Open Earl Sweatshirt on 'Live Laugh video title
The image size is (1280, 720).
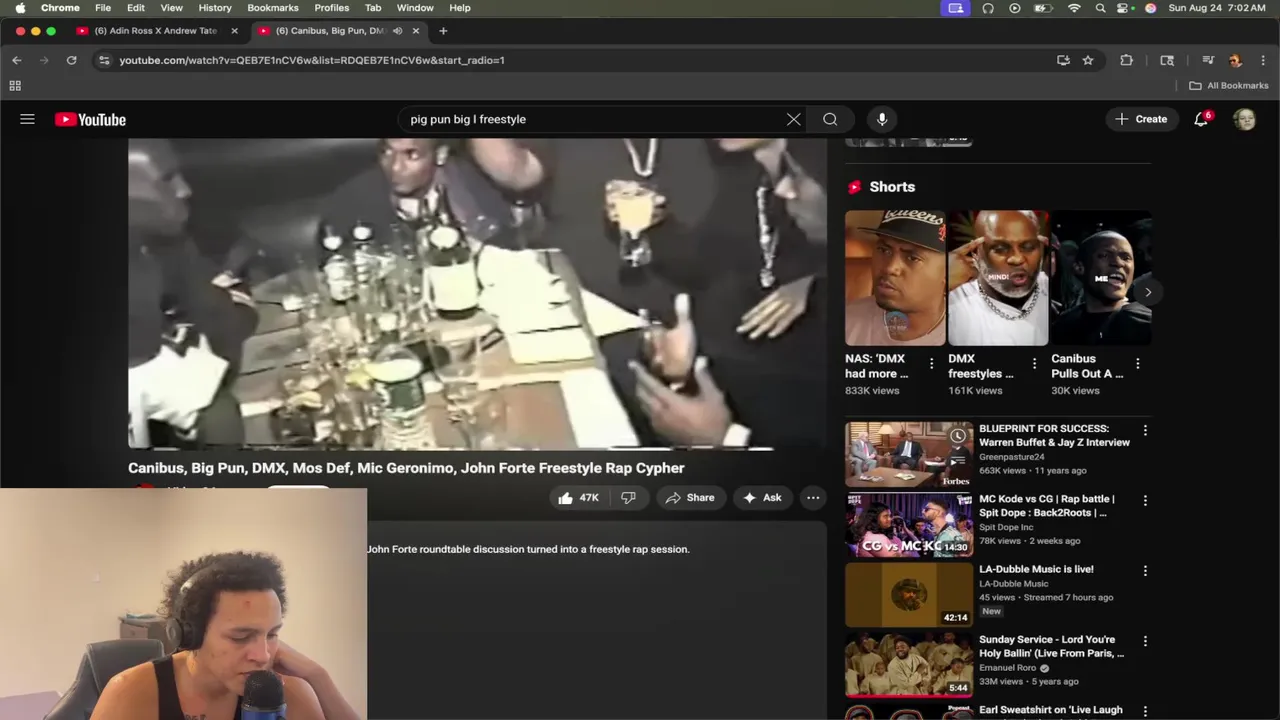point(1051,710)
